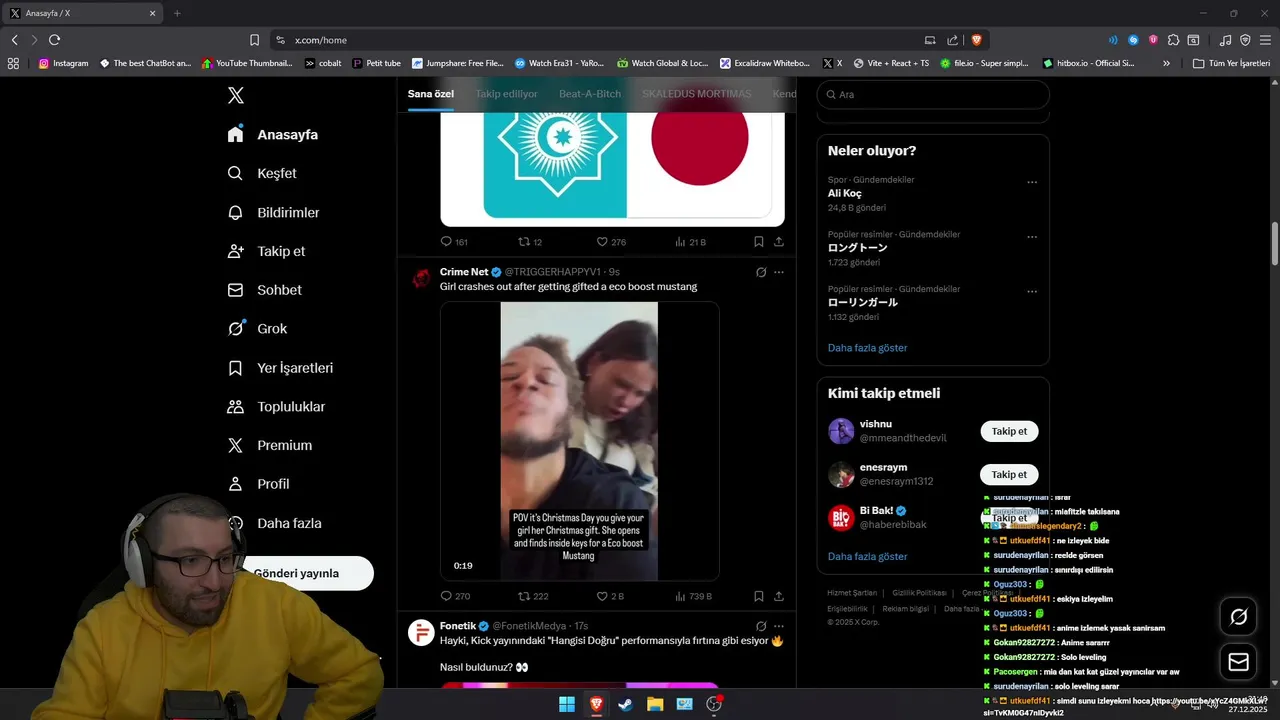Click Daha fazla göster under Kimi takip etmeli

868,556
